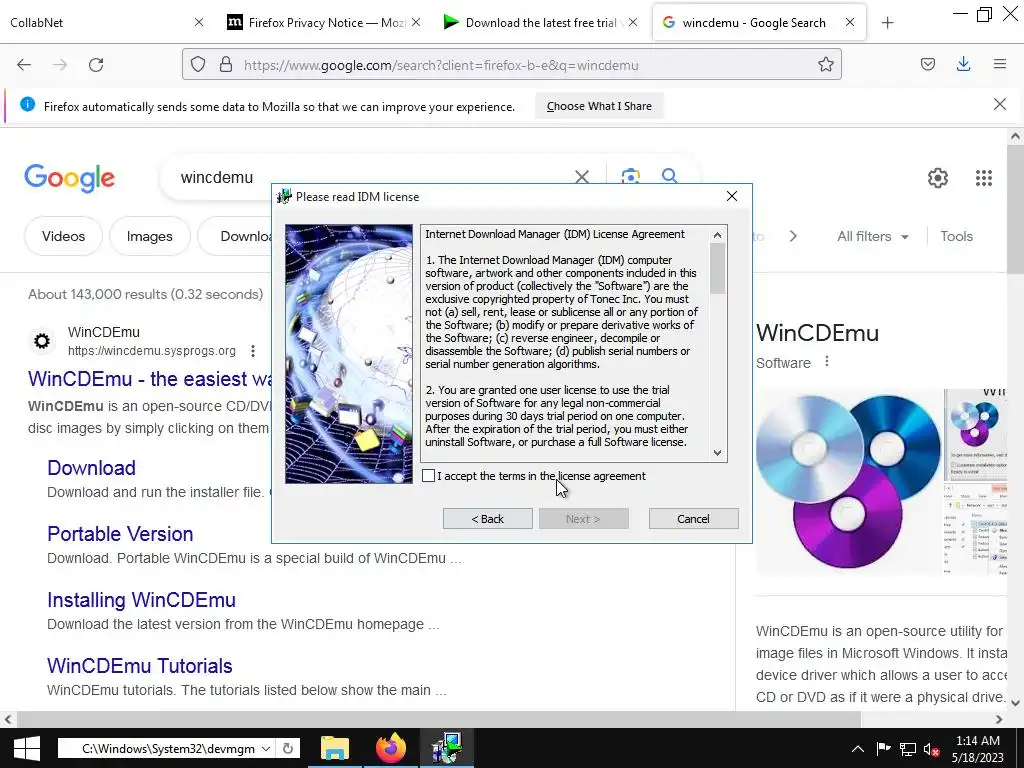Dismiss the Firefox data notification bar
This screenshot has height=768, width=1024.
[1000, 104]
